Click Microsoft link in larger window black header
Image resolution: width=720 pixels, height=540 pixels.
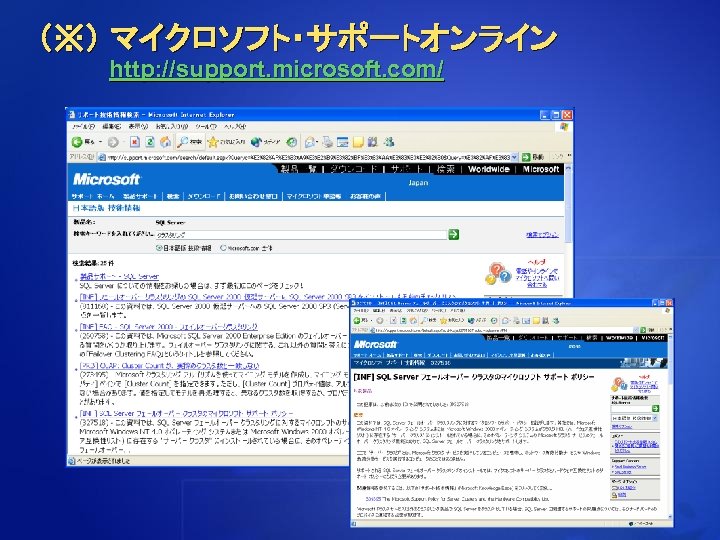(x=540, y=169)
